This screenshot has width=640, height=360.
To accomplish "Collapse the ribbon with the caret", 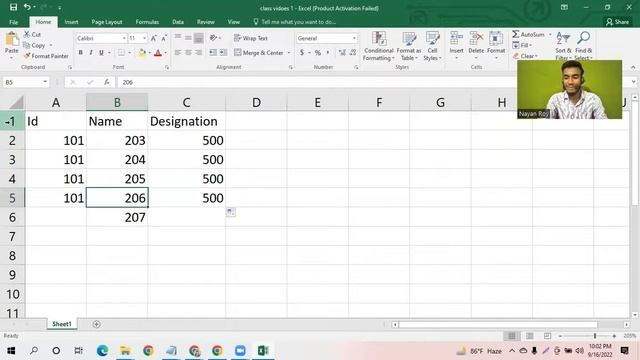I will click(633, 67).
